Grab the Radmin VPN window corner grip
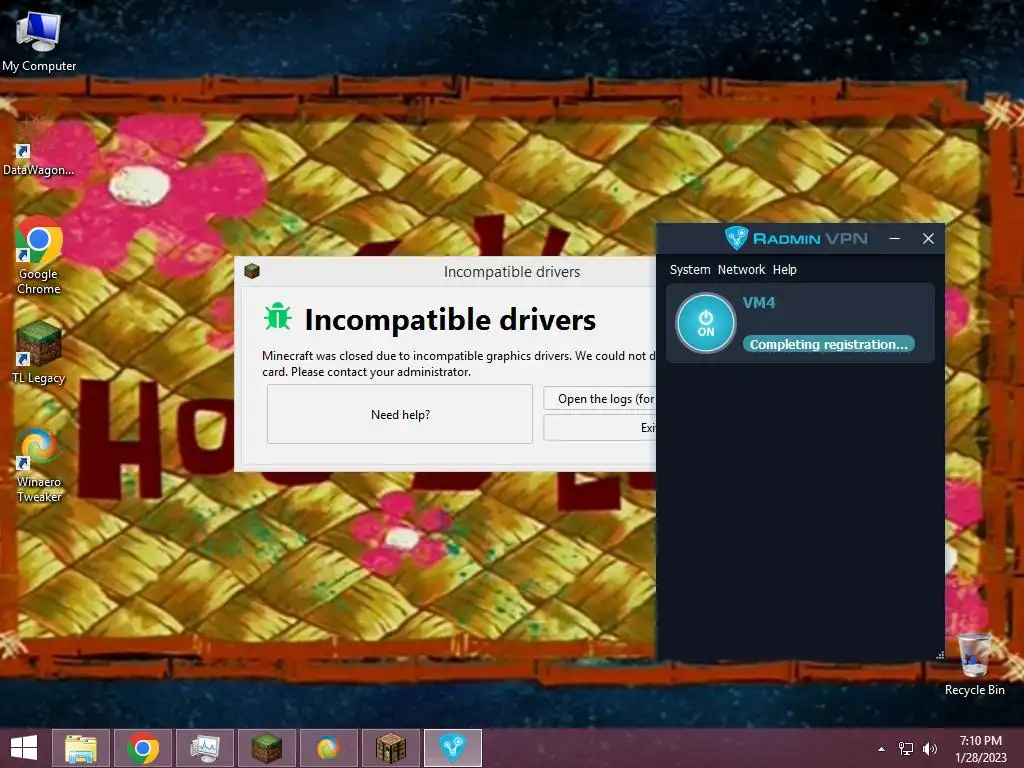The image size is (1024, 768). click(x=940, y=655)
